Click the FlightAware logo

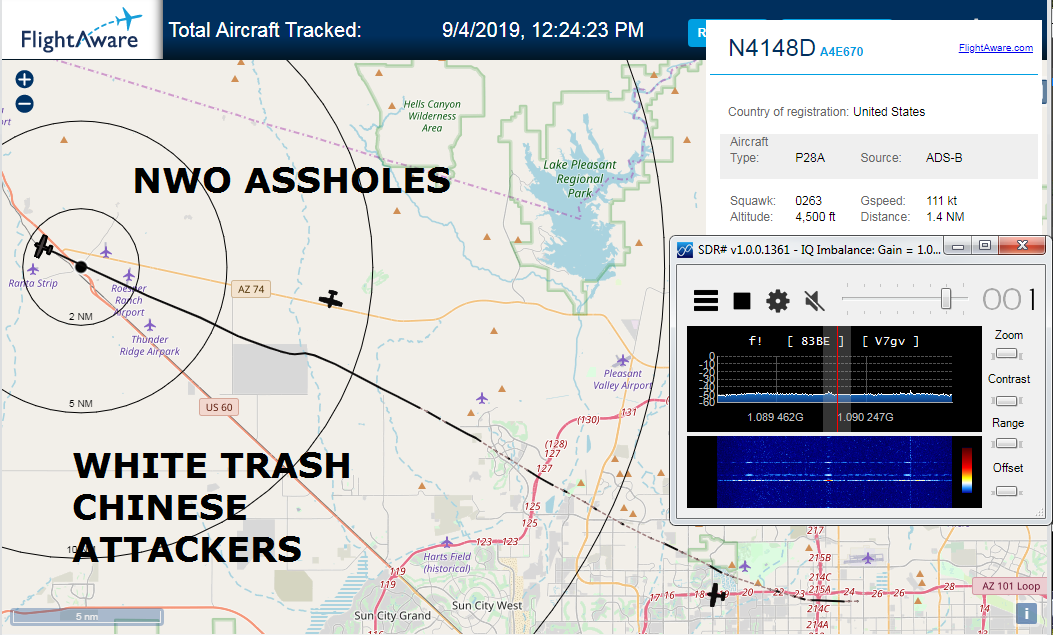click(81, 30)
